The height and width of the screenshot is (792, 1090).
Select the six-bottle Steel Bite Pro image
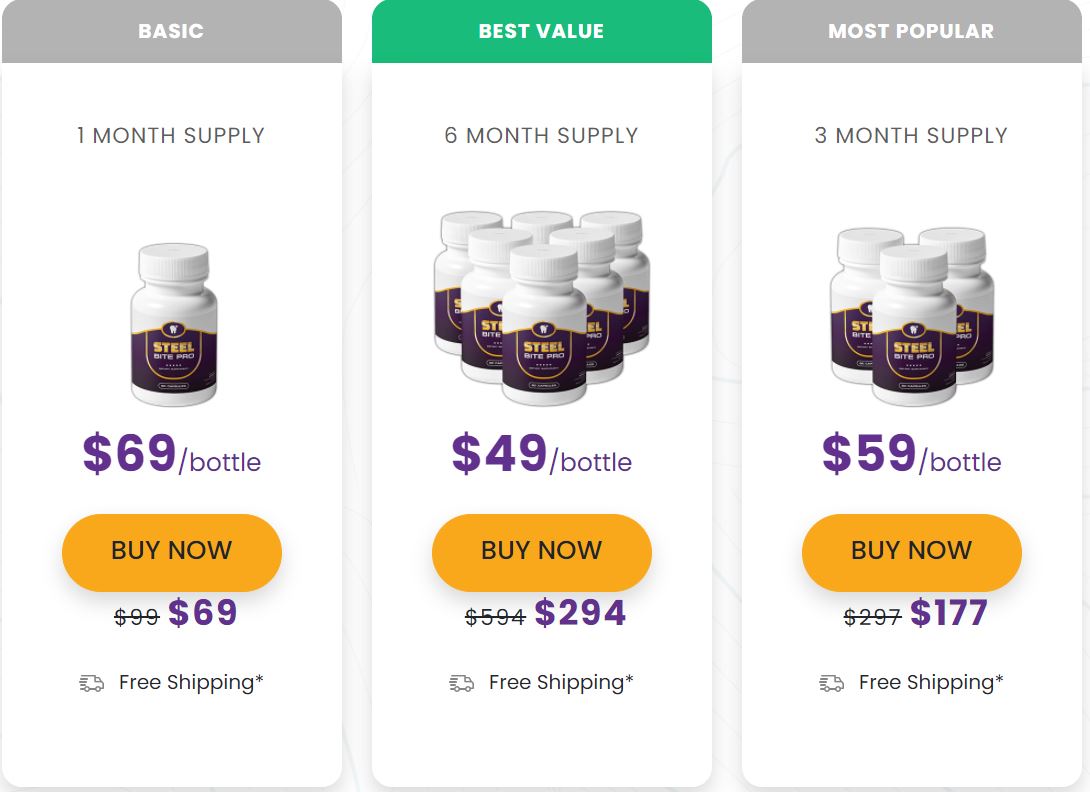pyautogui.click(x=542, y=308)
